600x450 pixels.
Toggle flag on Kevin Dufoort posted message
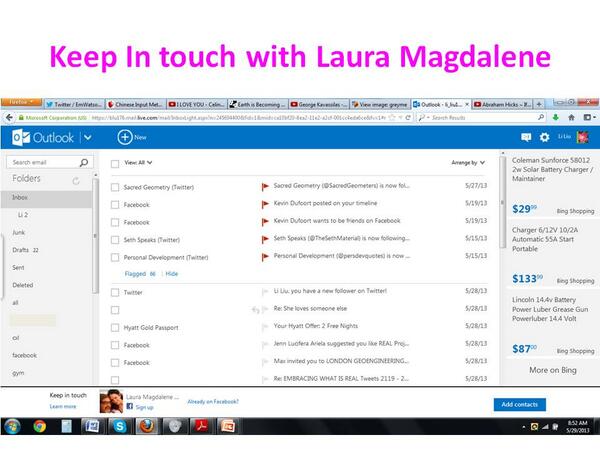point(265,204)
